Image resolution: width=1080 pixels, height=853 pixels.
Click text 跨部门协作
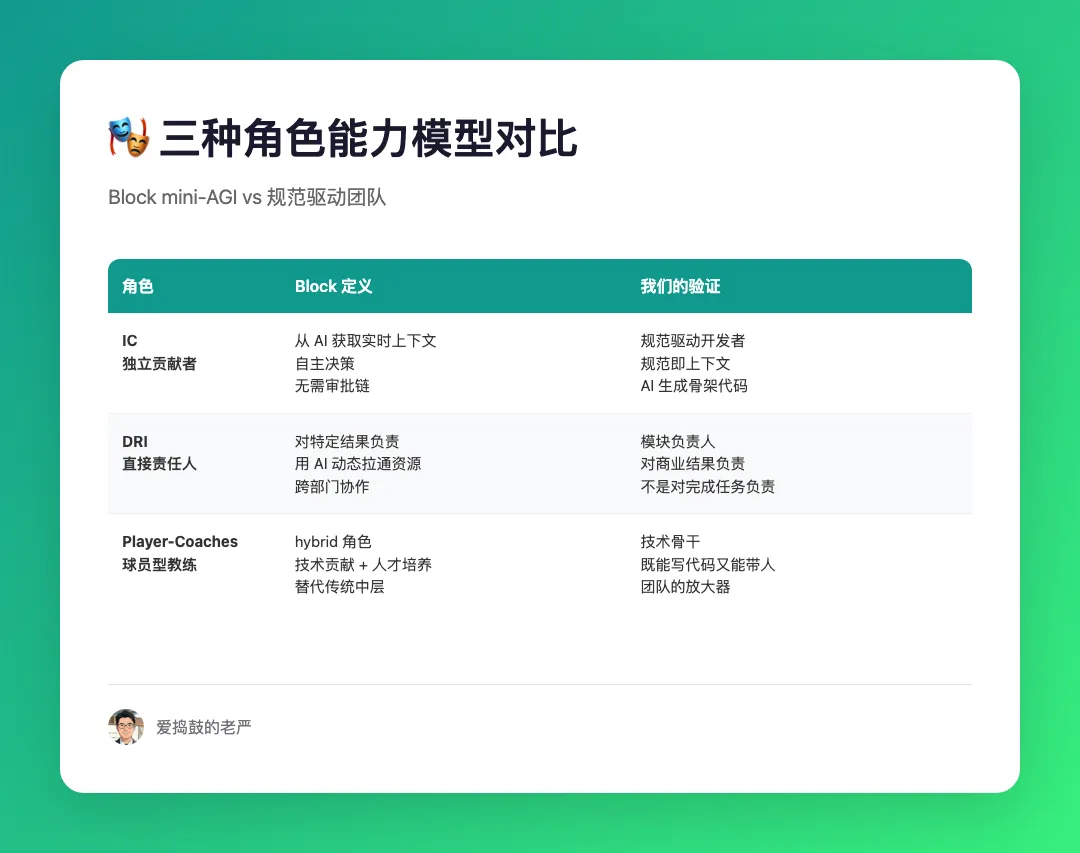click(332, 486)
